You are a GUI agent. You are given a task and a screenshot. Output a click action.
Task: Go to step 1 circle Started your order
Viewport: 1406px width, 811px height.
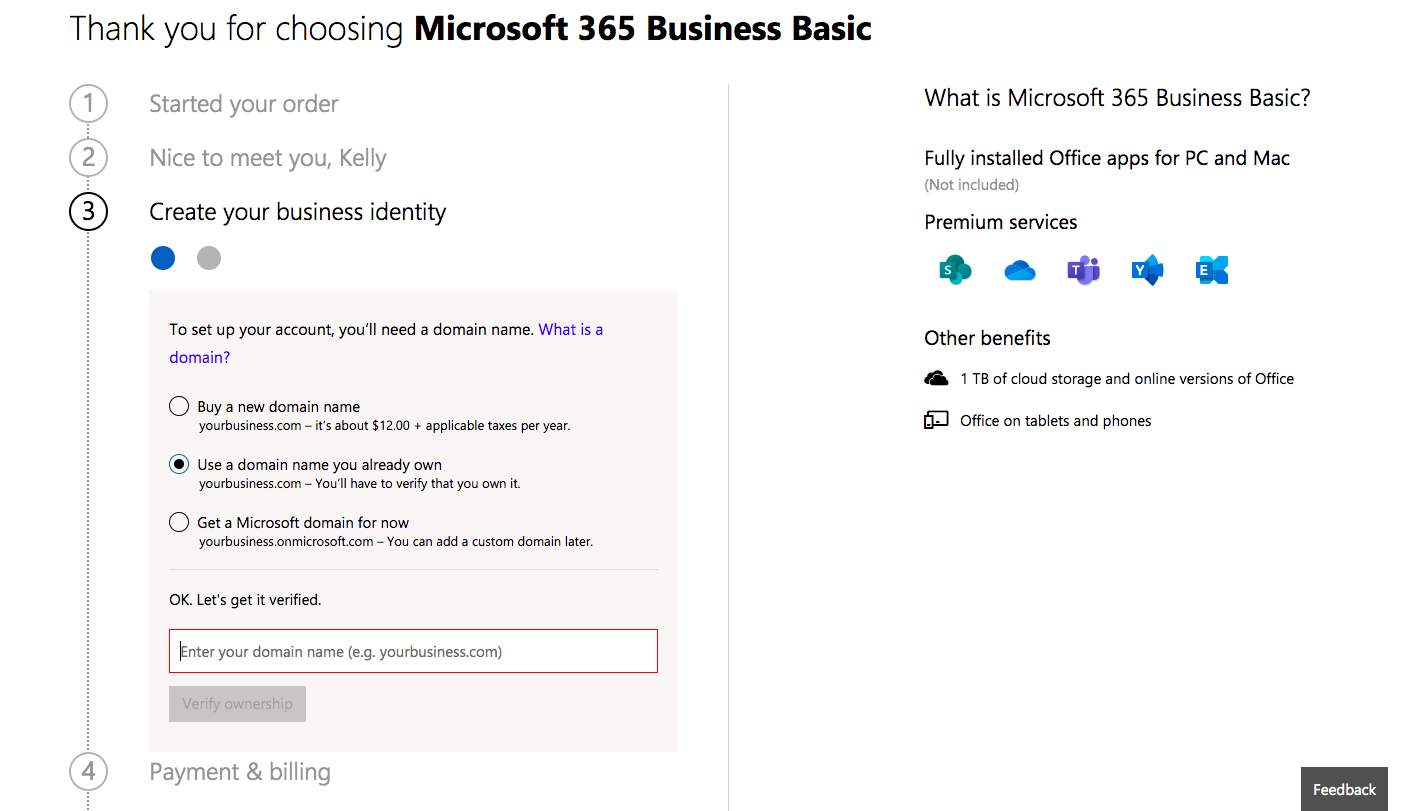point(88,104)
